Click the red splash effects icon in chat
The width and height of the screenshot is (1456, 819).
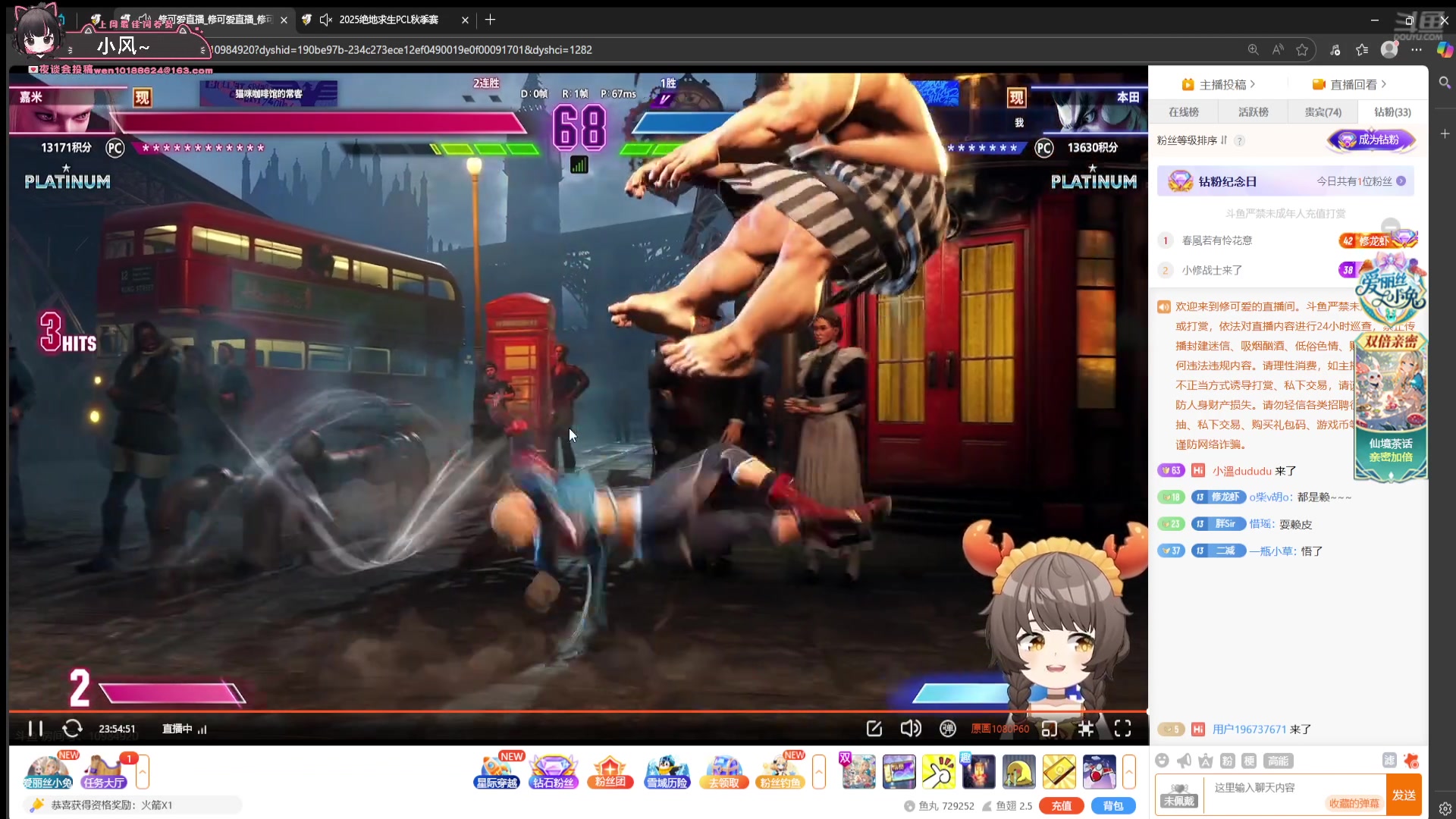(x=1411, y=760)
